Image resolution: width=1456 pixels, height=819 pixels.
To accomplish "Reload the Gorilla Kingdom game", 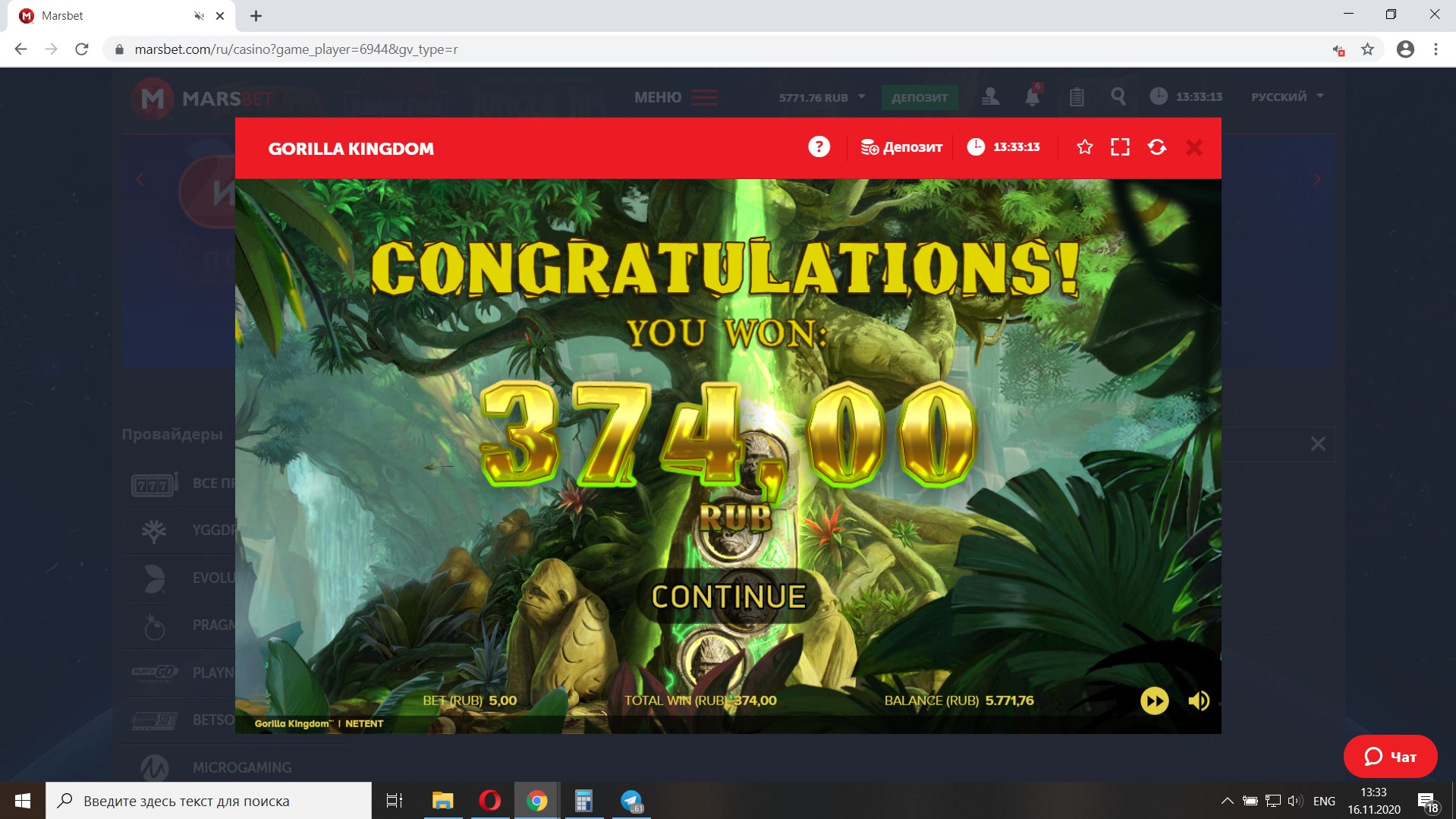I will tap(1157, 147).
